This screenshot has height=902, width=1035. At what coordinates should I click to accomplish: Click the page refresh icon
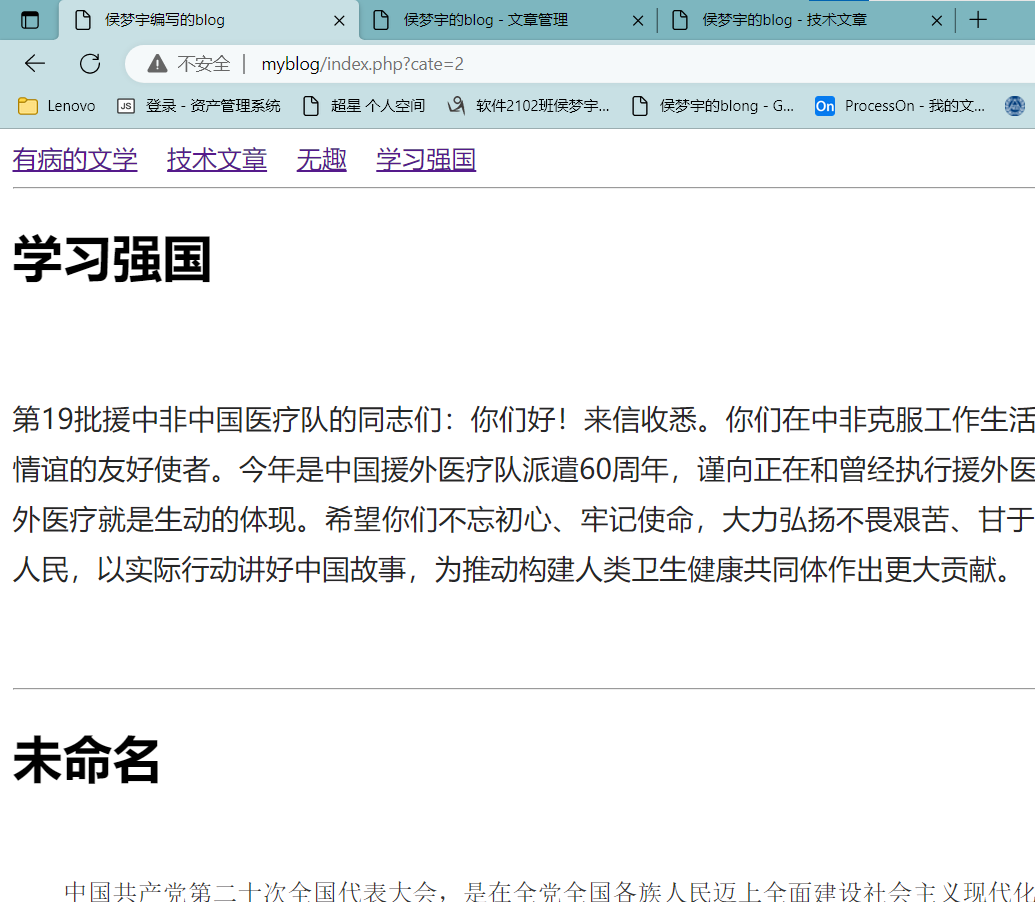click(x=90, y=63)
